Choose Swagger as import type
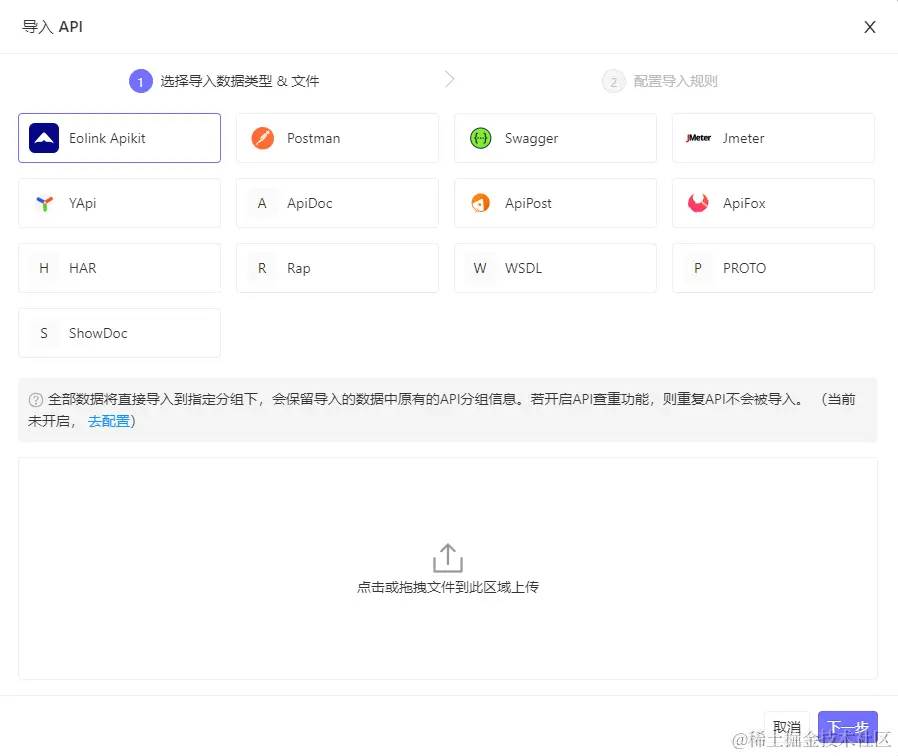This screenshot has height=756, width=898. 556,138
